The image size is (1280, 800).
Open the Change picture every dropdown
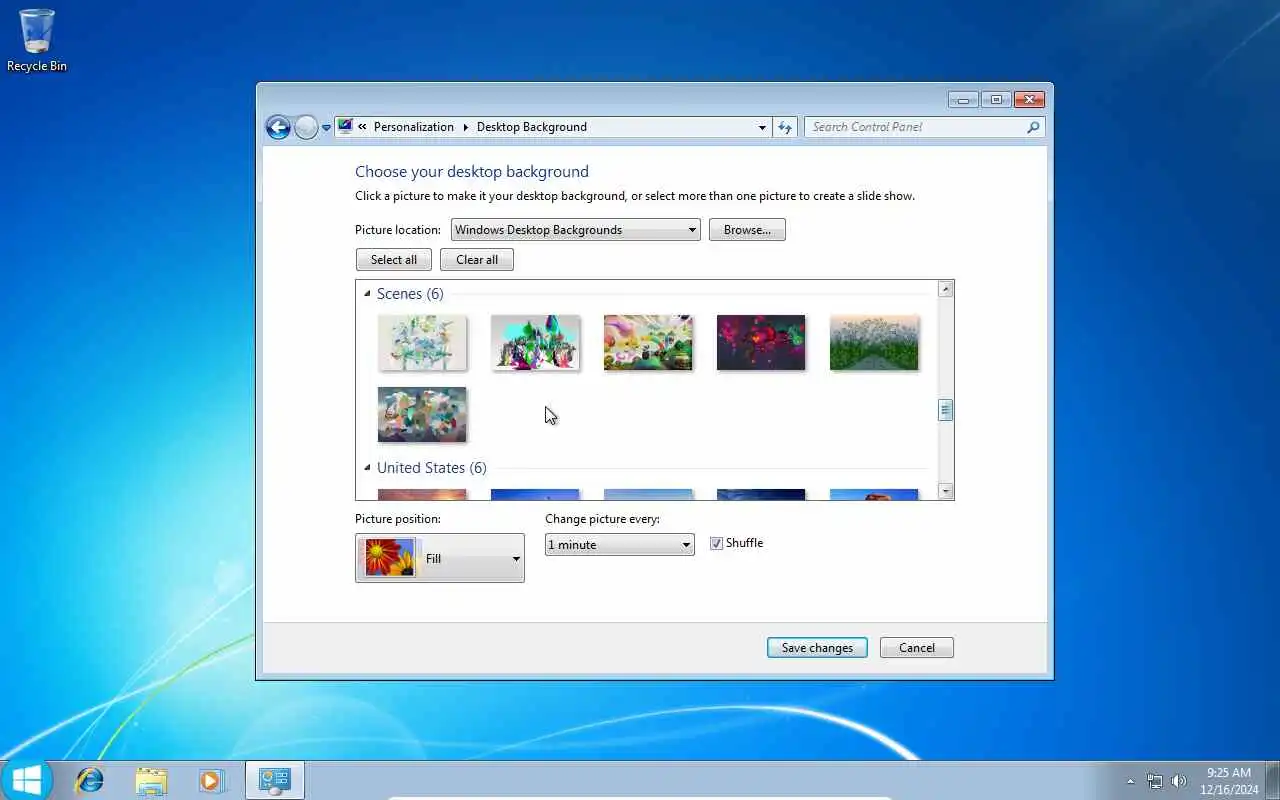tap(619, 544)
